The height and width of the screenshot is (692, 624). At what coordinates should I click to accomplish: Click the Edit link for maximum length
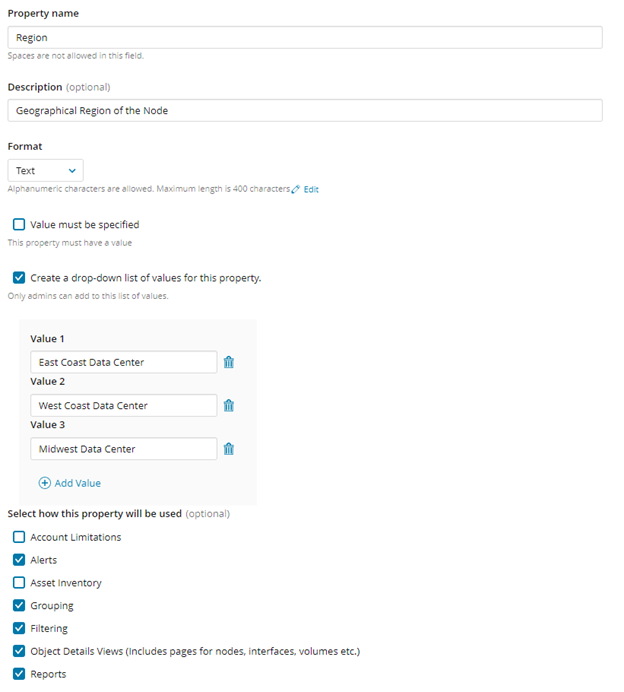point(311,189)
